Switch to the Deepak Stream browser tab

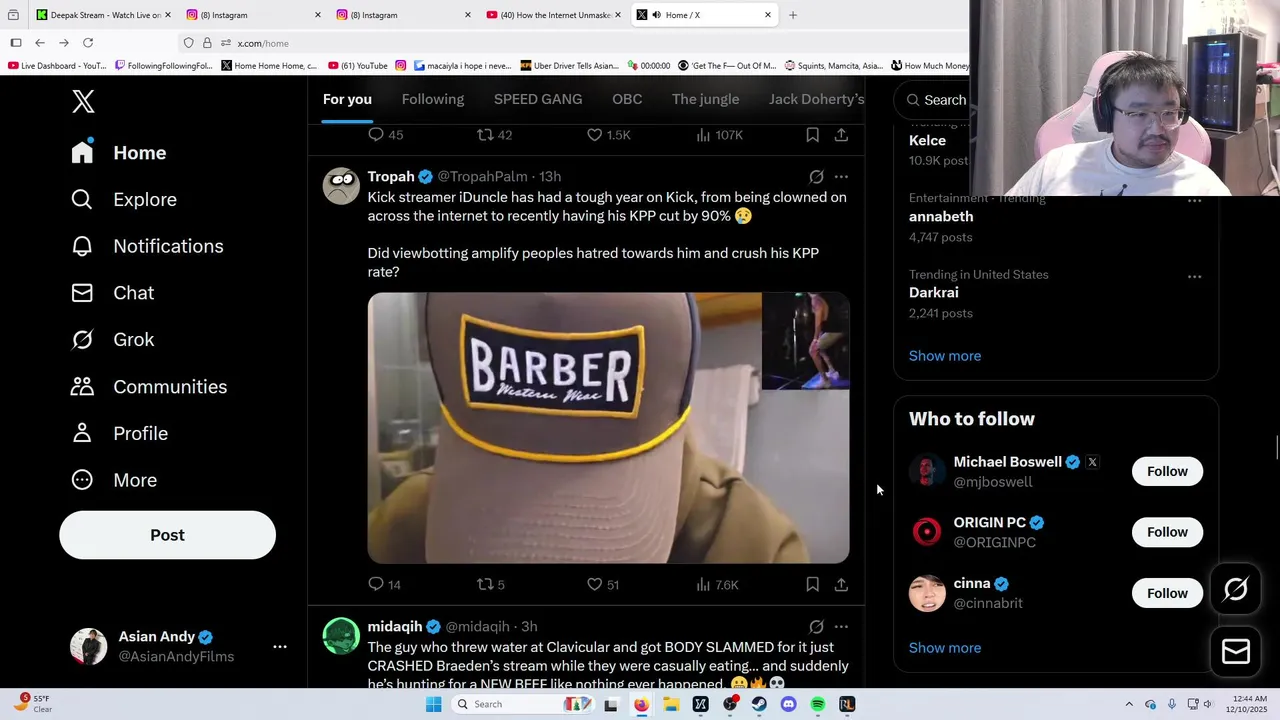104,15
